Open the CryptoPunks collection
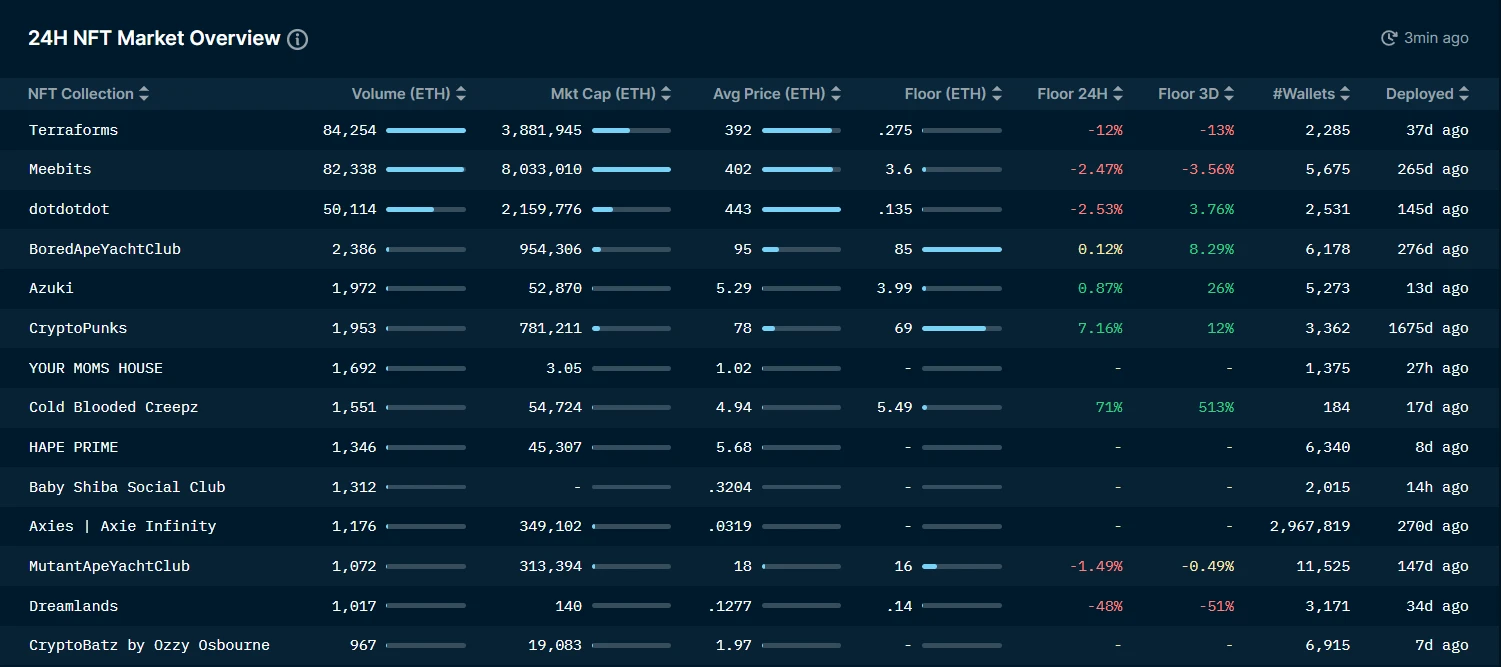Screen dimensions: 1501x667 click(78, 328)
